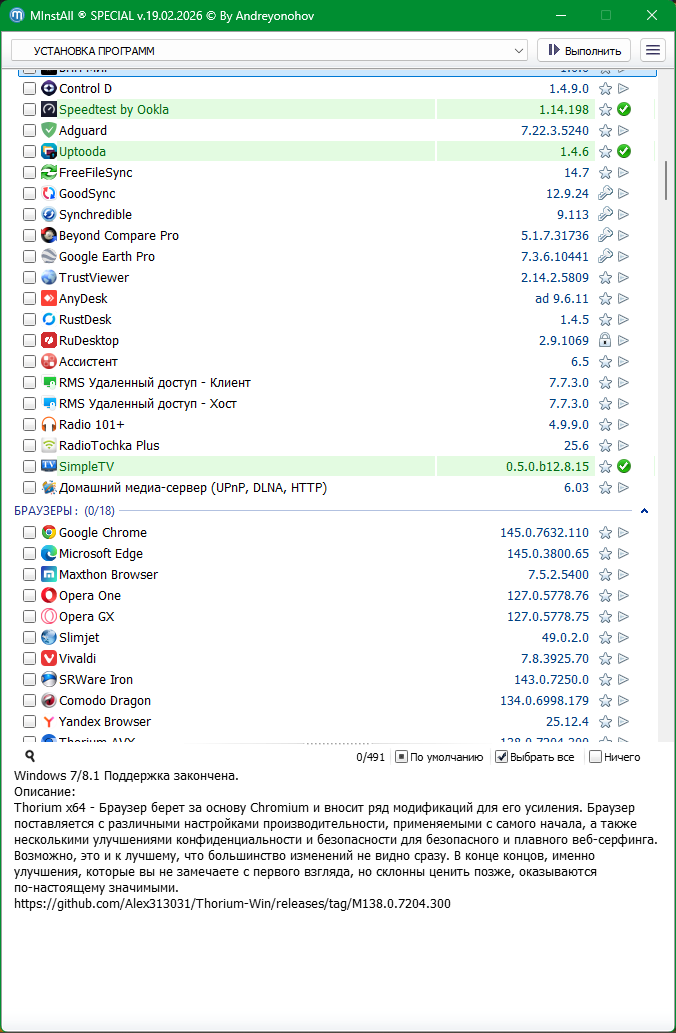Screen dimensions: 676x1033
Task: Click the lock icon in the RuDesktop row
Action: pos(605,341)
